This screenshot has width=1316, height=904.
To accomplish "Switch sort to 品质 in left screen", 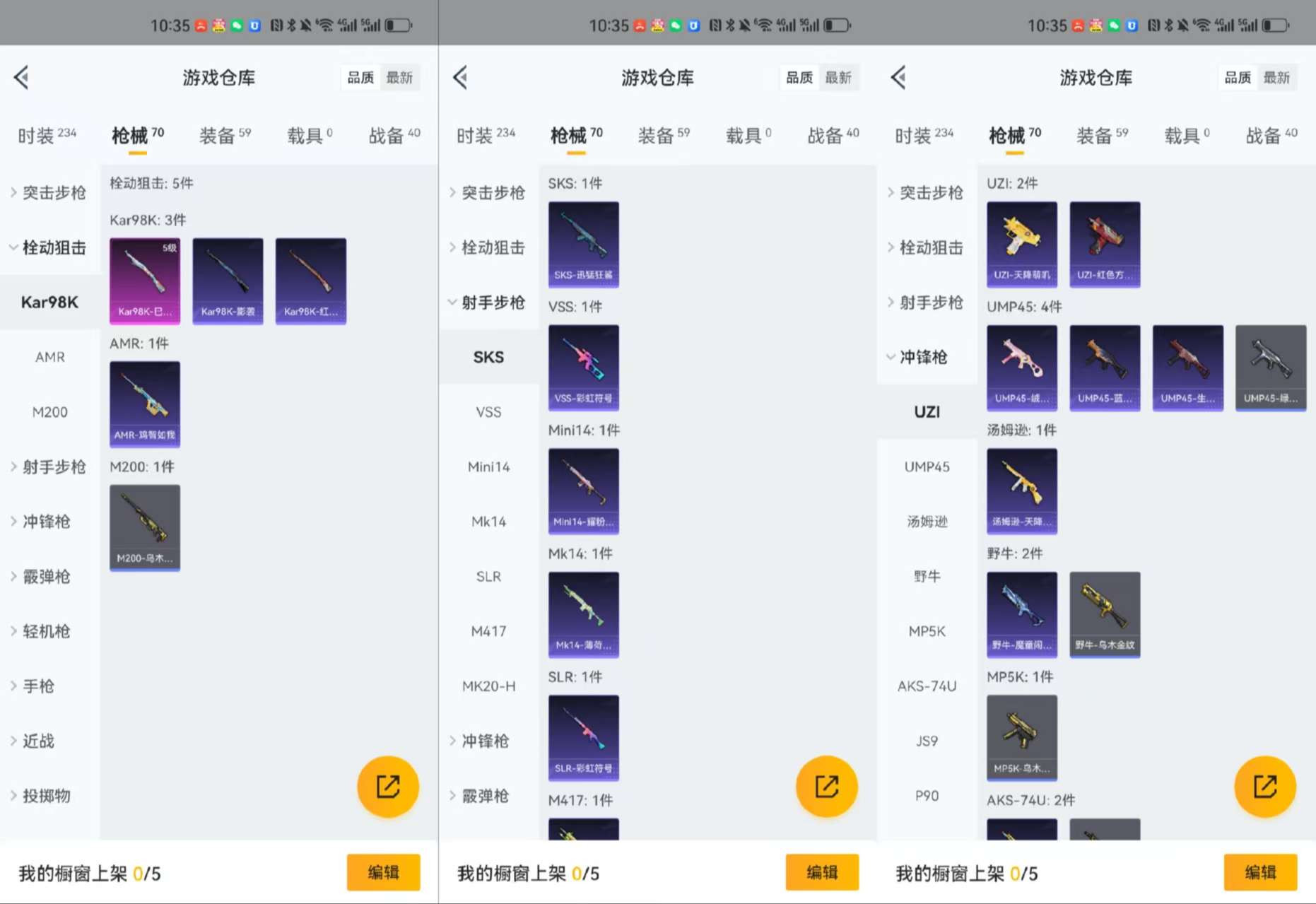I will (x=360, y=78).
